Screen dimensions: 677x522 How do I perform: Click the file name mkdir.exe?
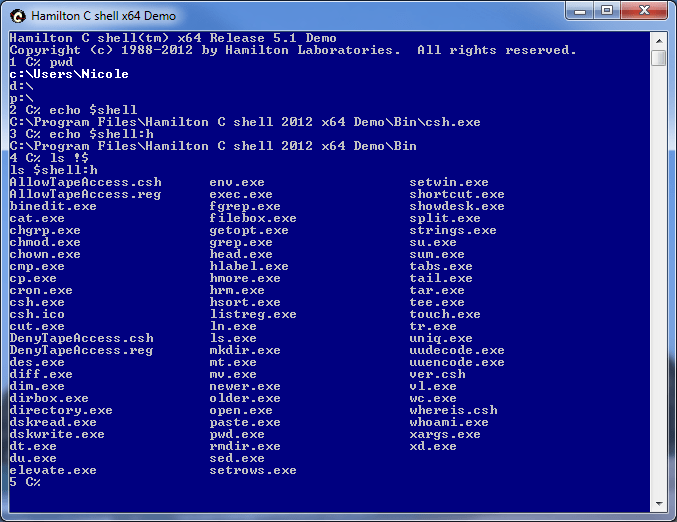[245, 351]
